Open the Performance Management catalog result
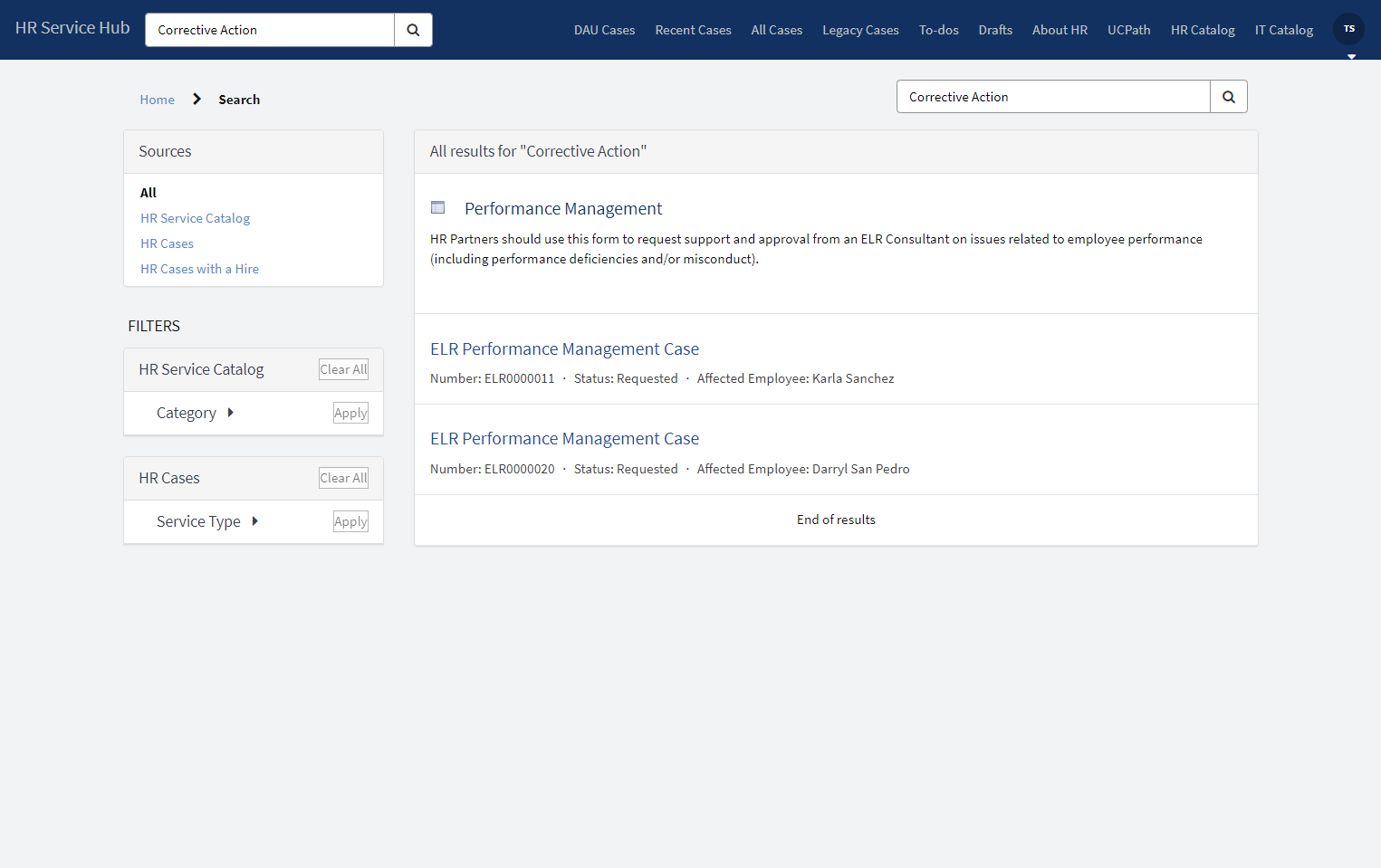This screenshot has width=1381, height=868. [563, 209]
